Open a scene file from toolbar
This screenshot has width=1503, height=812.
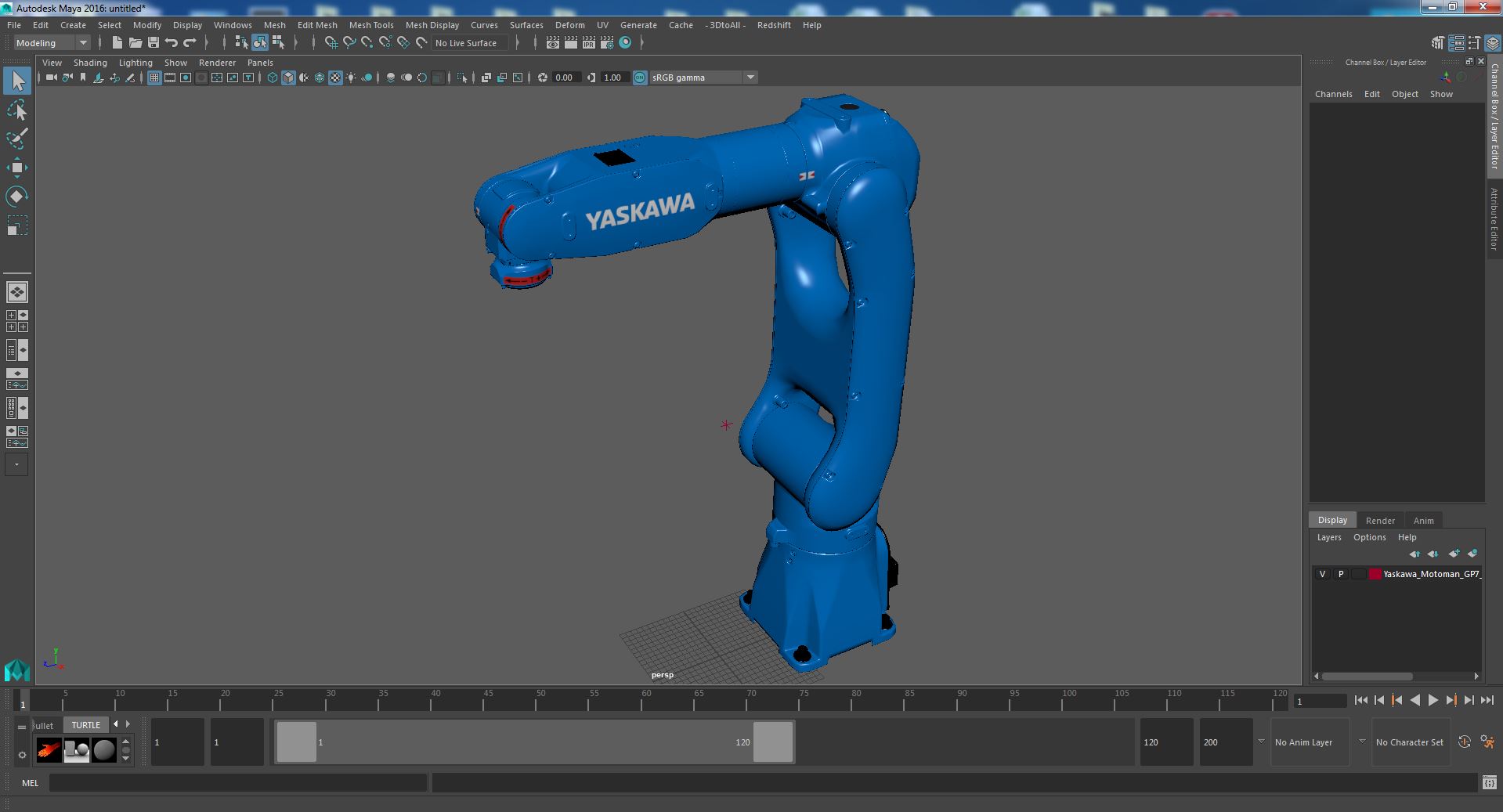coord(135,43)
